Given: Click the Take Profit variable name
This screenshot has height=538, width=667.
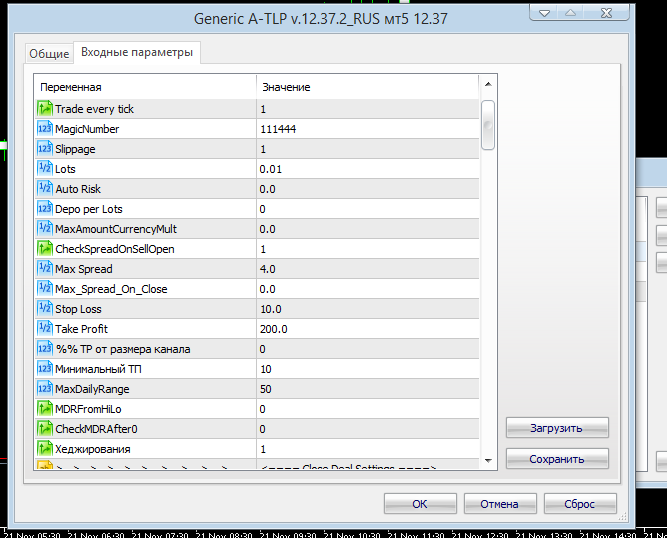Looking at the screenshot, I should coord(81,329).
